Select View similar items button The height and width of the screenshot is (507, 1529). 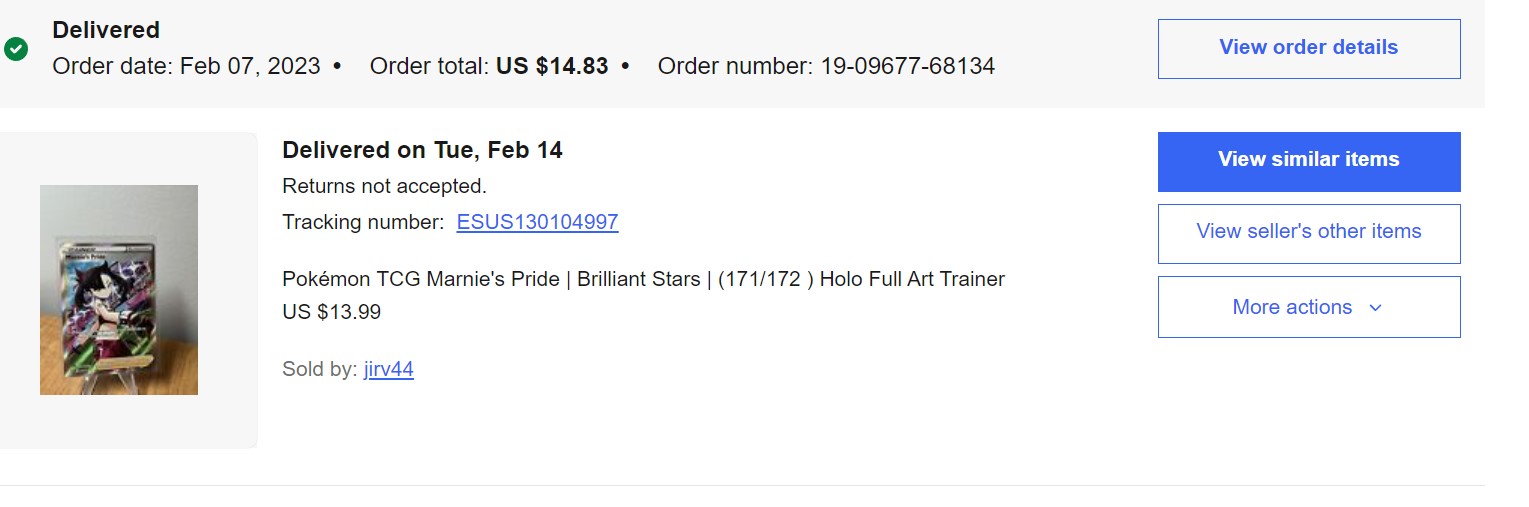click(x=1309, y=161)
